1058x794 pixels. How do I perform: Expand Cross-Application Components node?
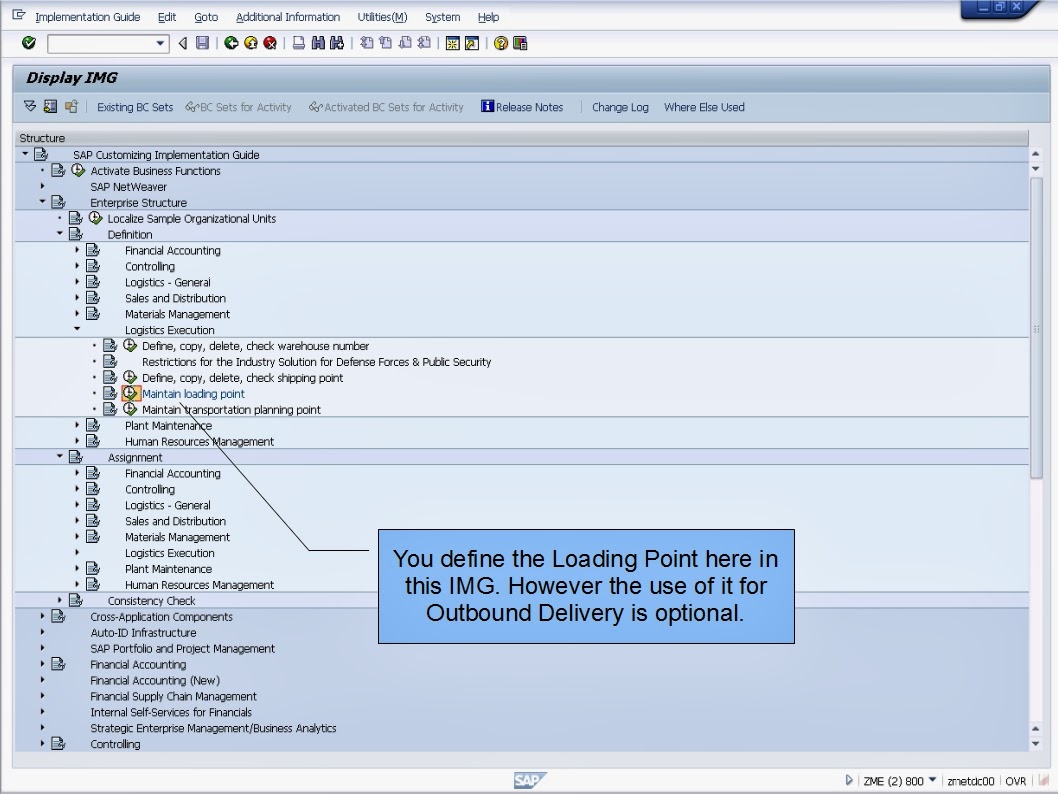point(42,616)
